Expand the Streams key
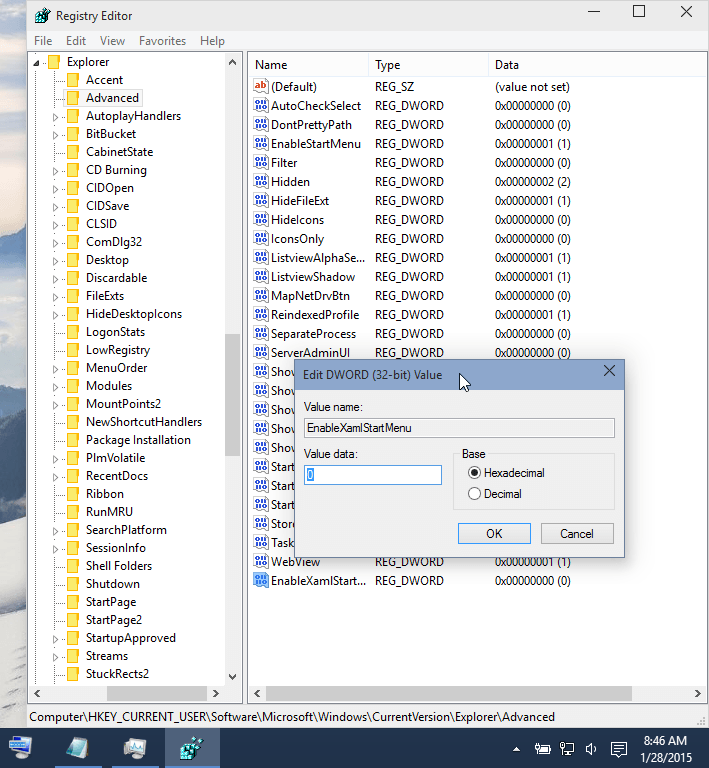 coord(55,657)
